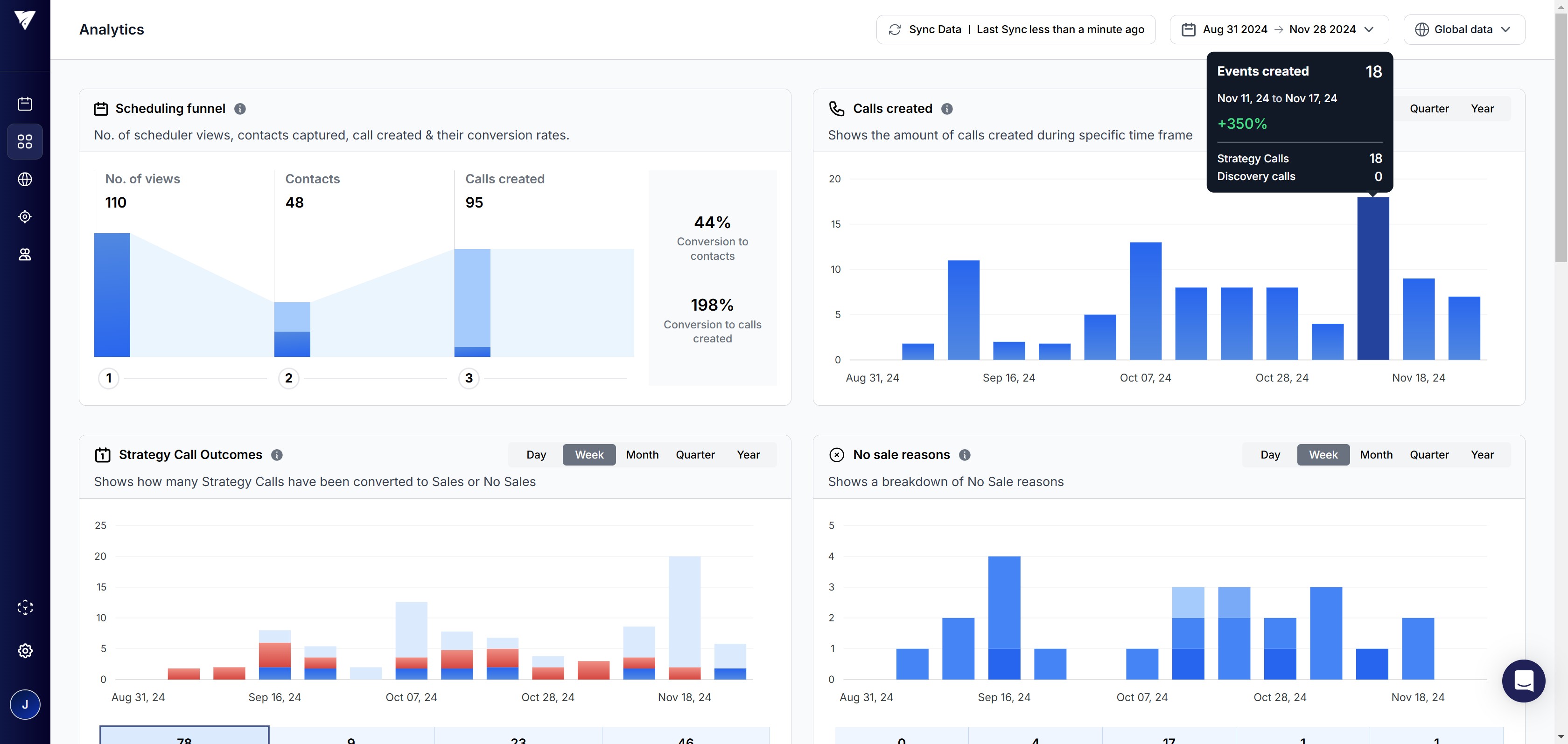Open the chat support bubble
The image size is (1568, 744).
click(1523, 681)
